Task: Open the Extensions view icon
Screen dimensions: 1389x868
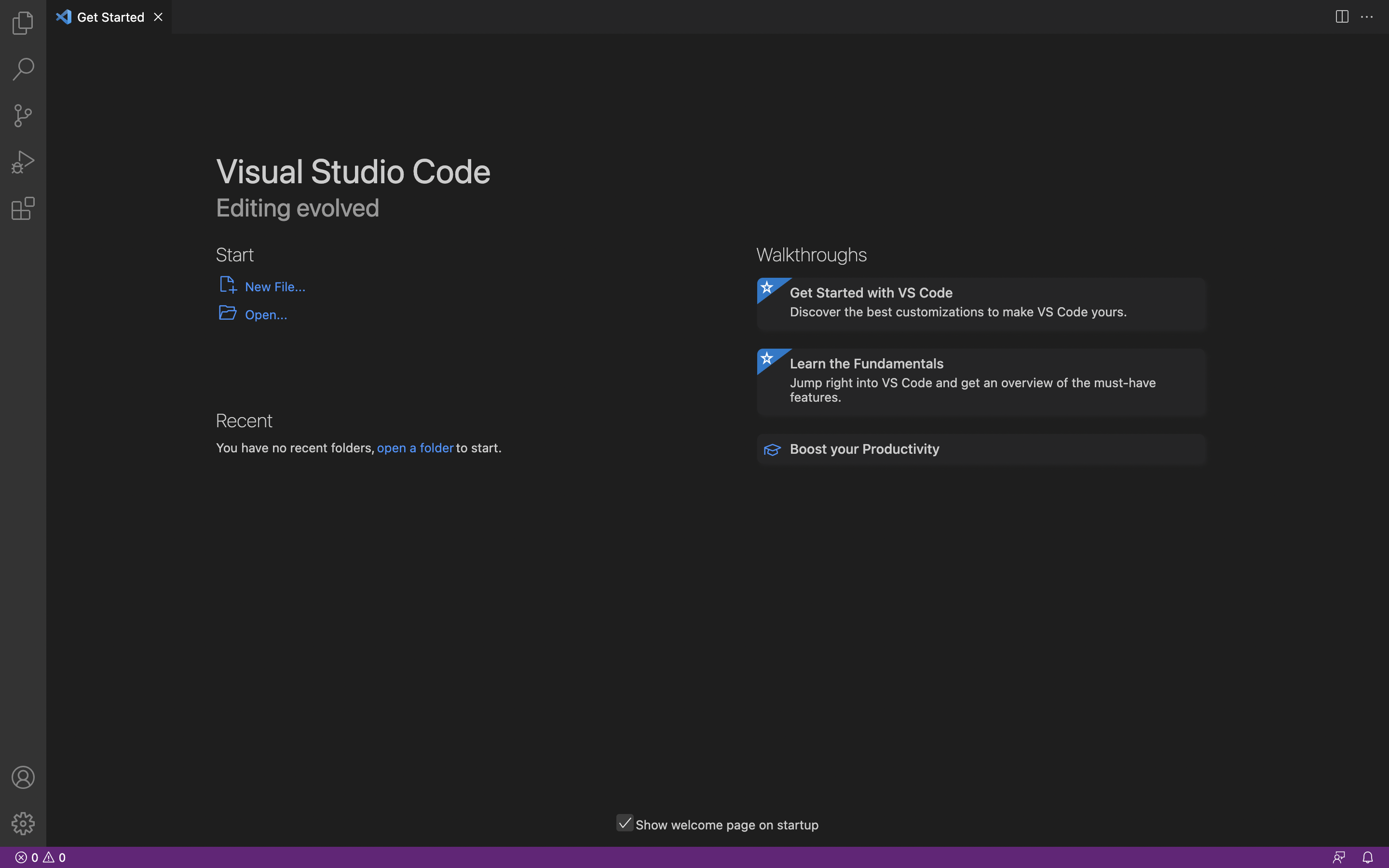Action: (x=23, y=208)
